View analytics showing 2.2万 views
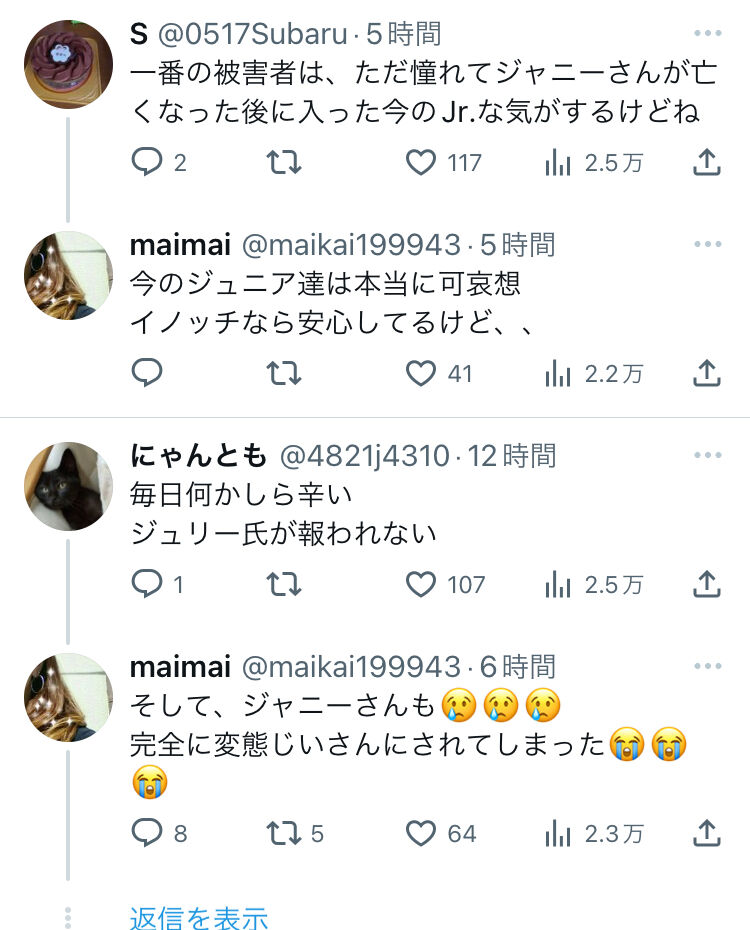 click(x=593, y=374)
